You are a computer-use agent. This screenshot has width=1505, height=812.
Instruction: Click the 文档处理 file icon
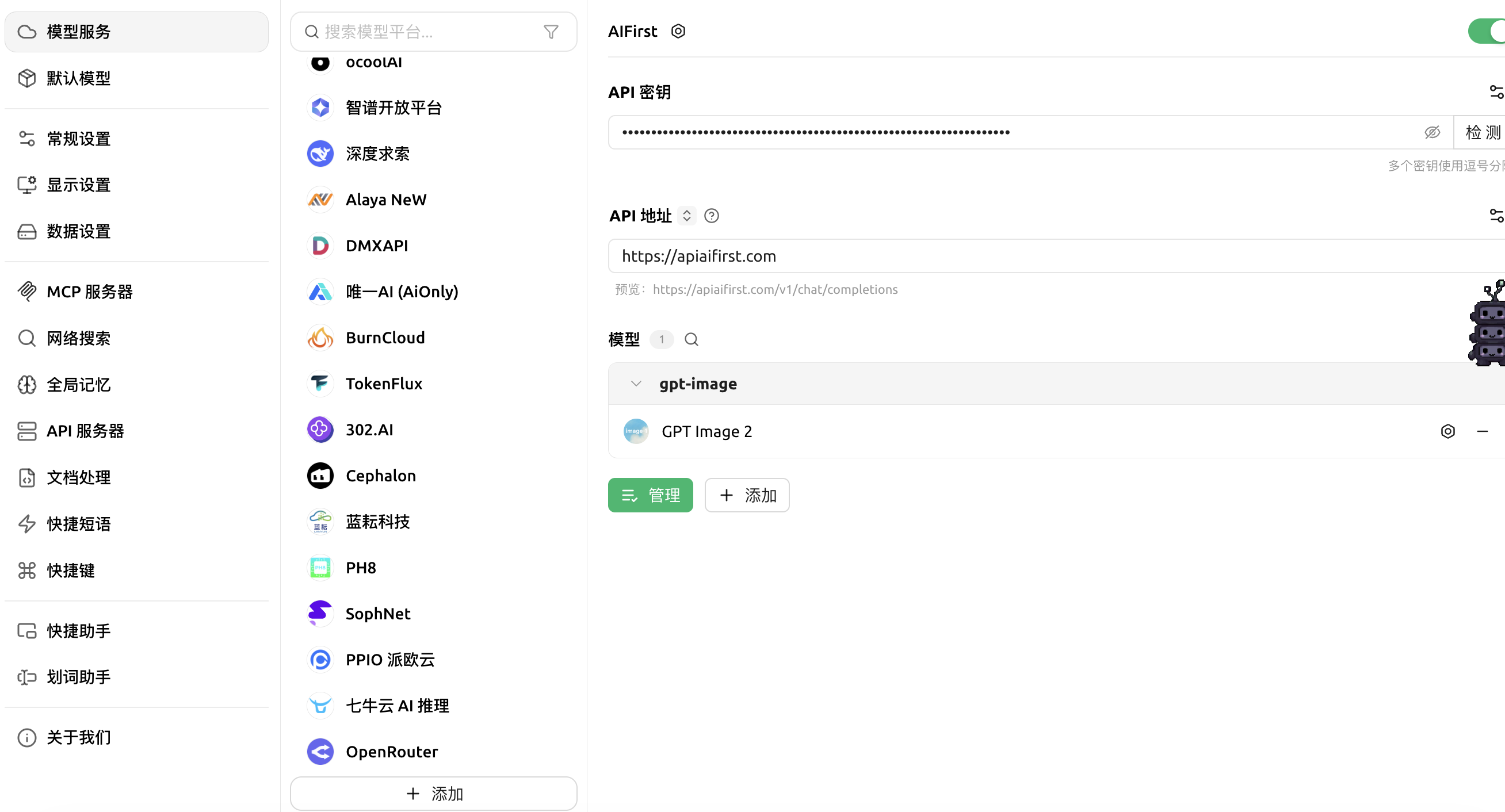[27, 478]
